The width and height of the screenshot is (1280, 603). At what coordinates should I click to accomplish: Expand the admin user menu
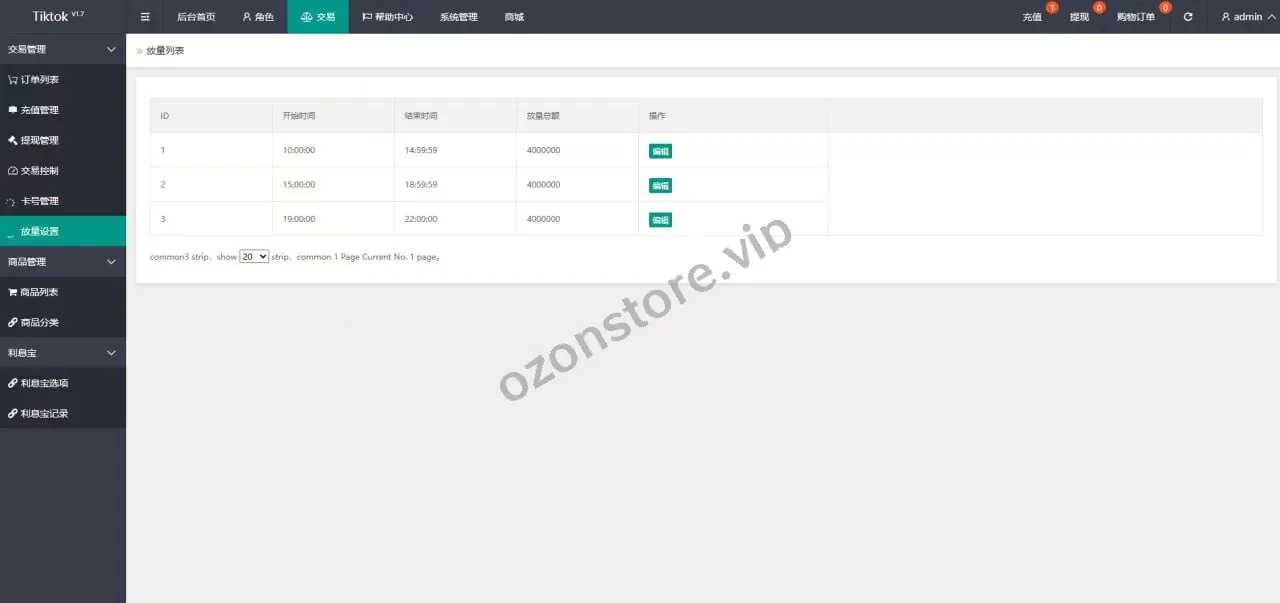tap(1248, 17)
